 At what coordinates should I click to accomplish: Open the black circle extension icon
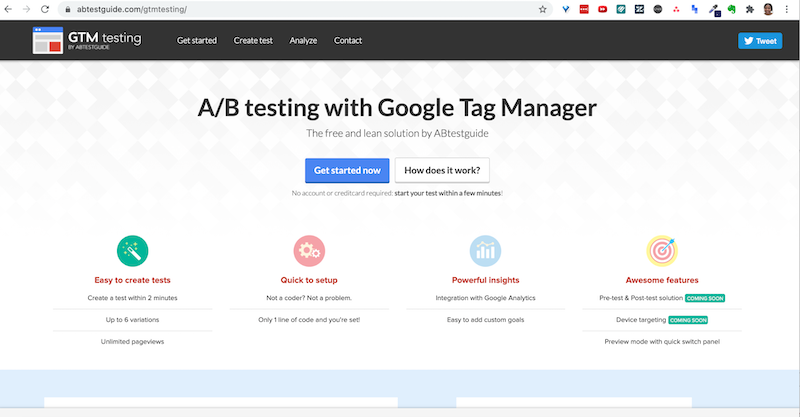(x=658, y=9)
